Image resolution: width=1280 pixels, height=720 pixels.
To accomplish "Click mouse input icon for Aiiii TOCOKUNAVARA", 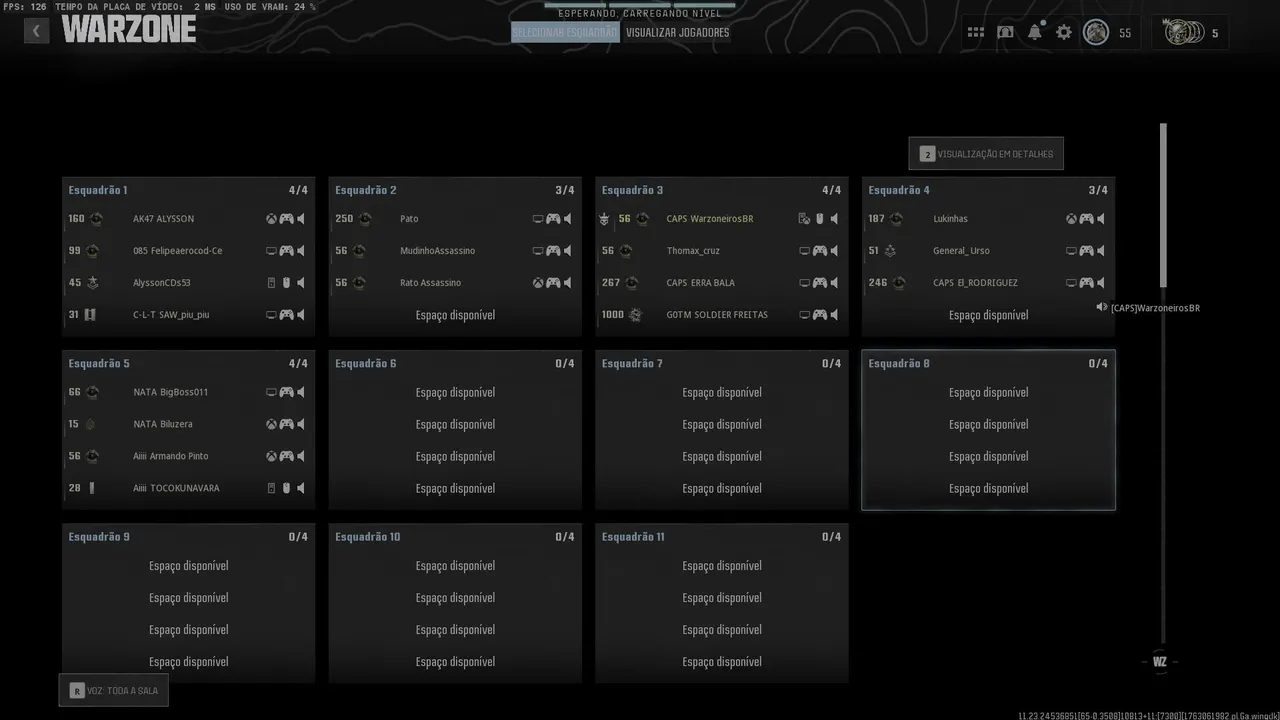I will [x=286, y=489].
